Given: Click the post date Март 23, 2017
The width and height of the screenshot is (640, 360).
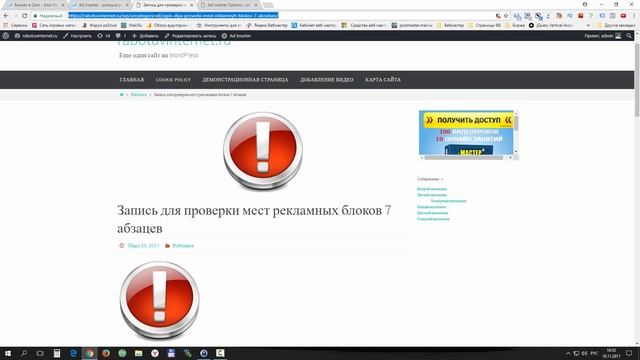Looking at the screenshot, I should 143,246.
